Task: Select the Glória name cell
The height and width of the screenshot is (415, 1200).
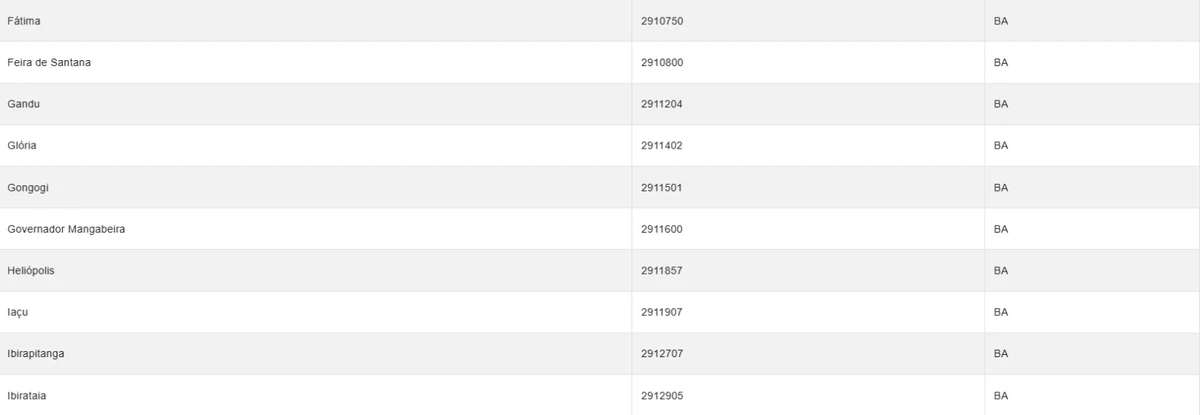Action: coord(22,146)
